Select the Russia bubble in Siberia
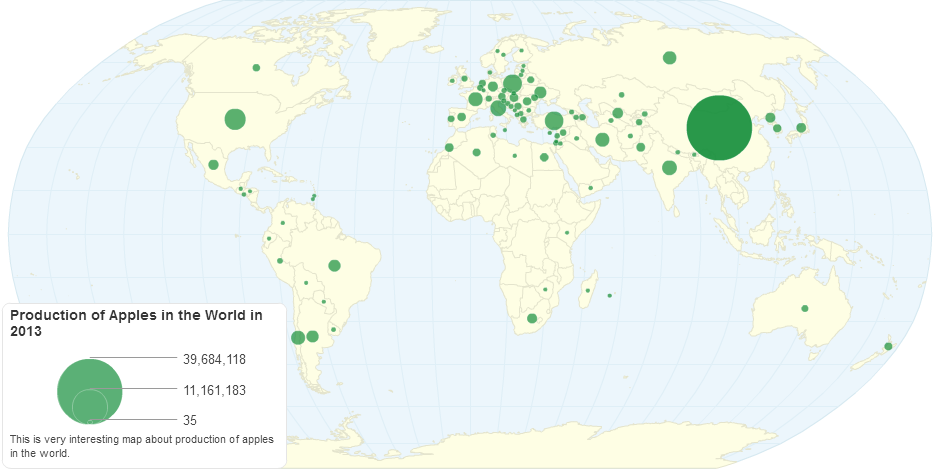940x469 pixels. pos(669,57)
